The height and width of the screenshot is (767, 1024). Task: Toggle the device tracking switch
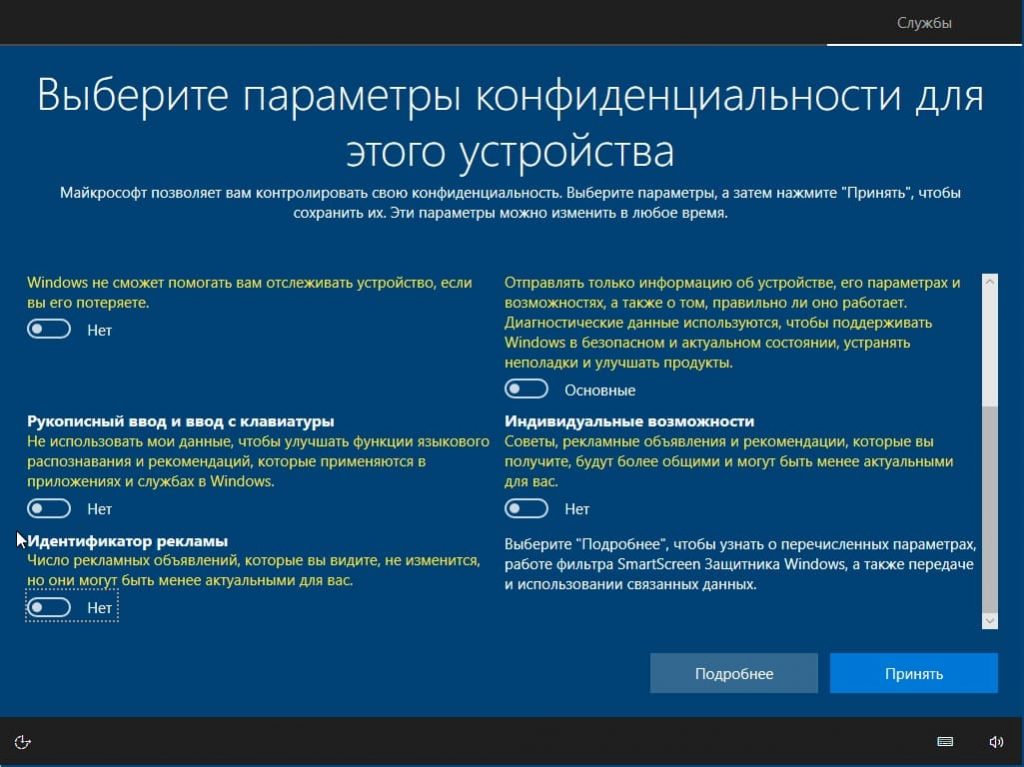(x=49, y=329)
